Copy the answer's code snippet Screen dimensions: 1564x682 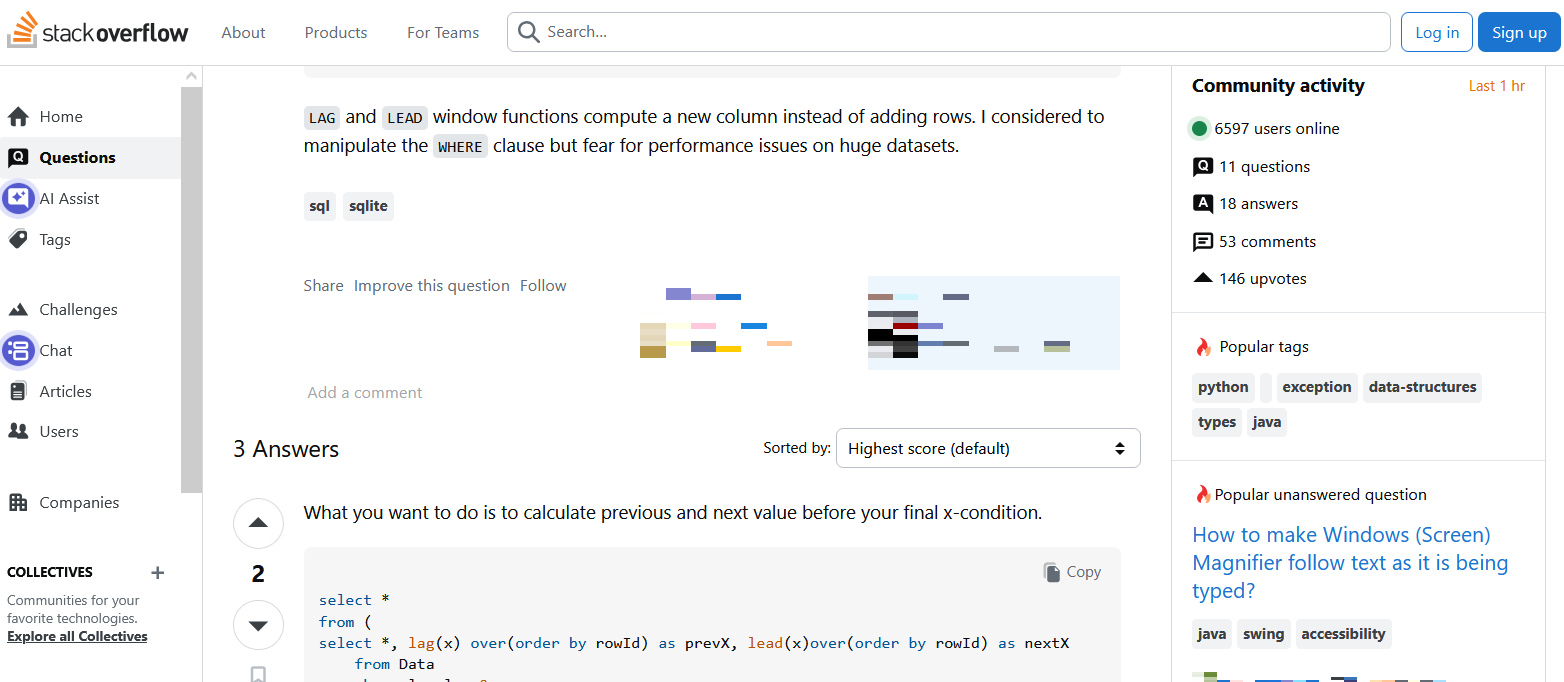point(1072,572)
